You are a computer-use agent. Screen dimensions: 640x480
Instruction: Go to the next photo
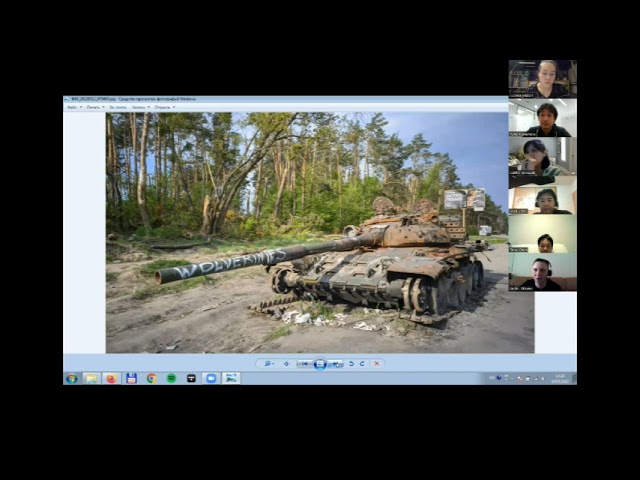point(336,364)
